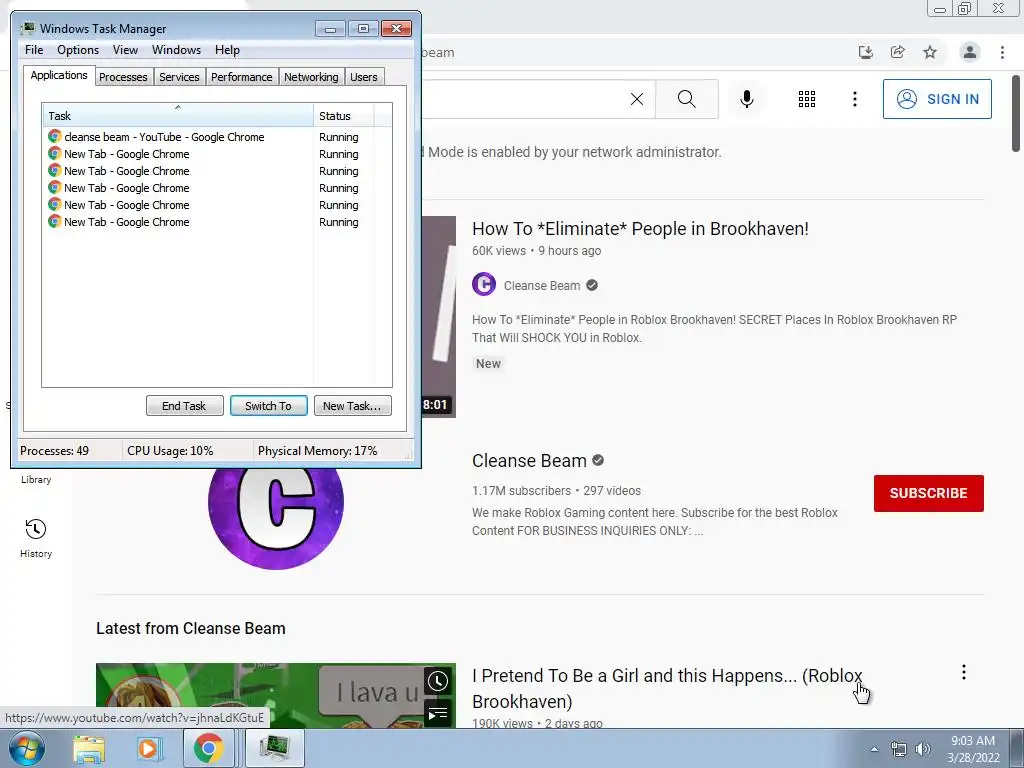This screenshot has width=1024, height=768.
Task: Switch to the Services tab
Action: (179, 77)
